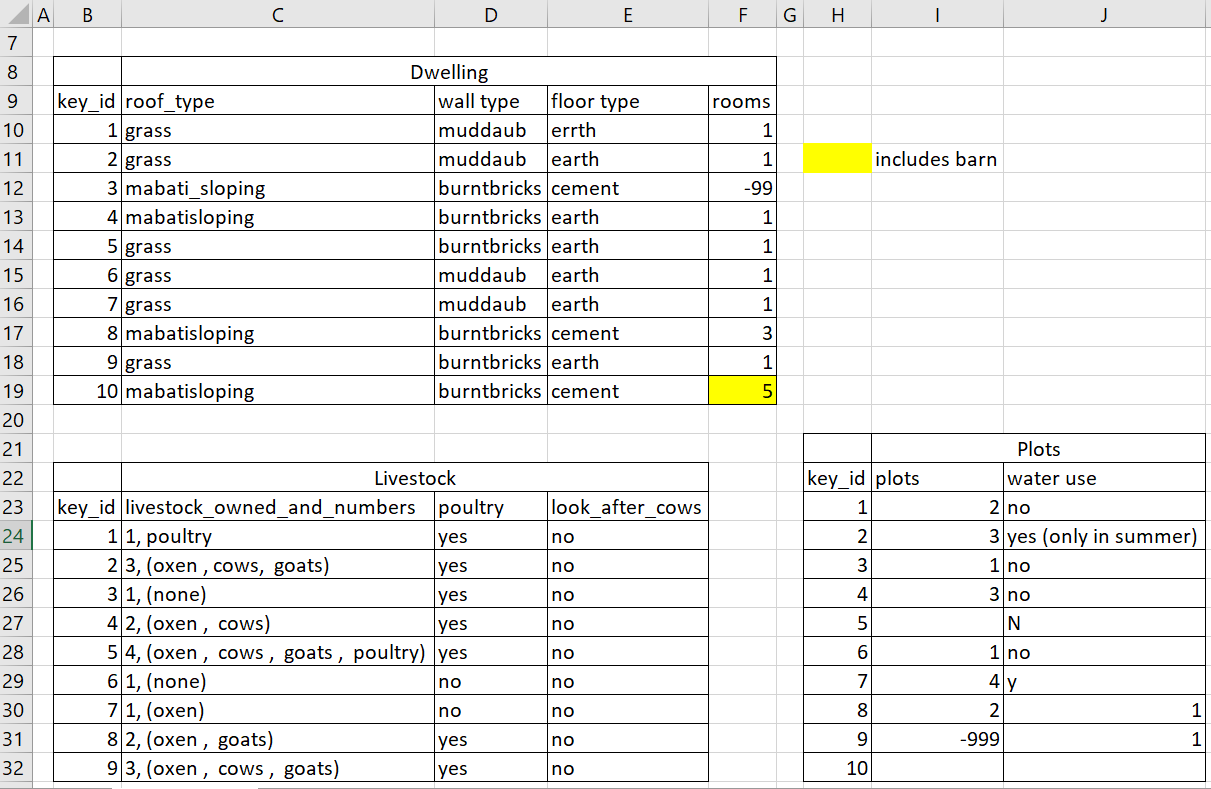Select column B header
The image size is (1211, 789).
click(87, 14)
